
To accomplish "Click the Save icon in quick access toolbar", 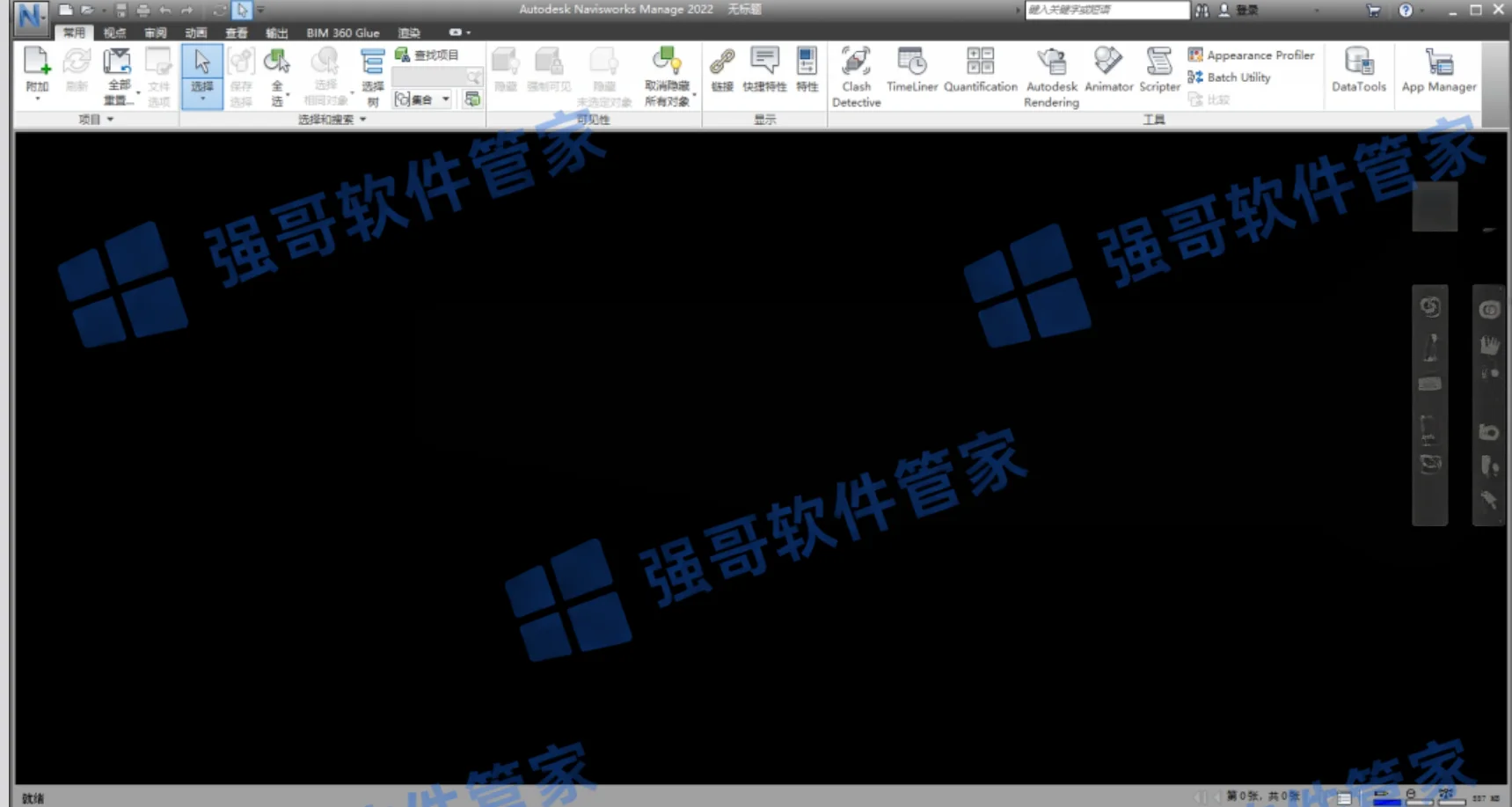I will click(x=121, y=11).
